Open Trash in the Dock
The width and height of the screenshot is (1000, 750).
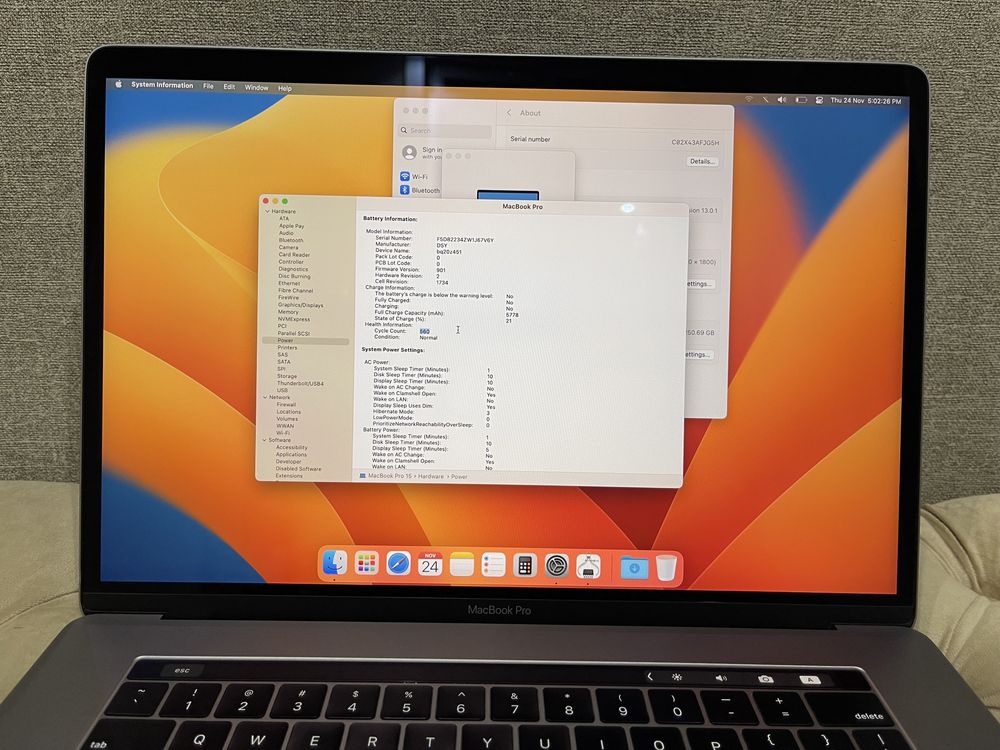[666, 568]
